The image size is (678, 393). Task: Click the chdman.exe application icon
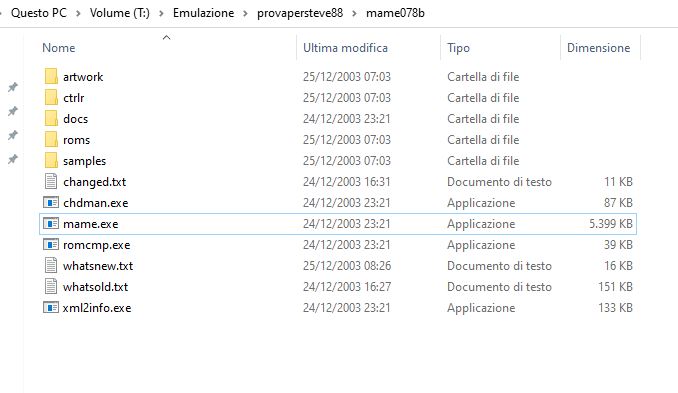coord(51,202)
